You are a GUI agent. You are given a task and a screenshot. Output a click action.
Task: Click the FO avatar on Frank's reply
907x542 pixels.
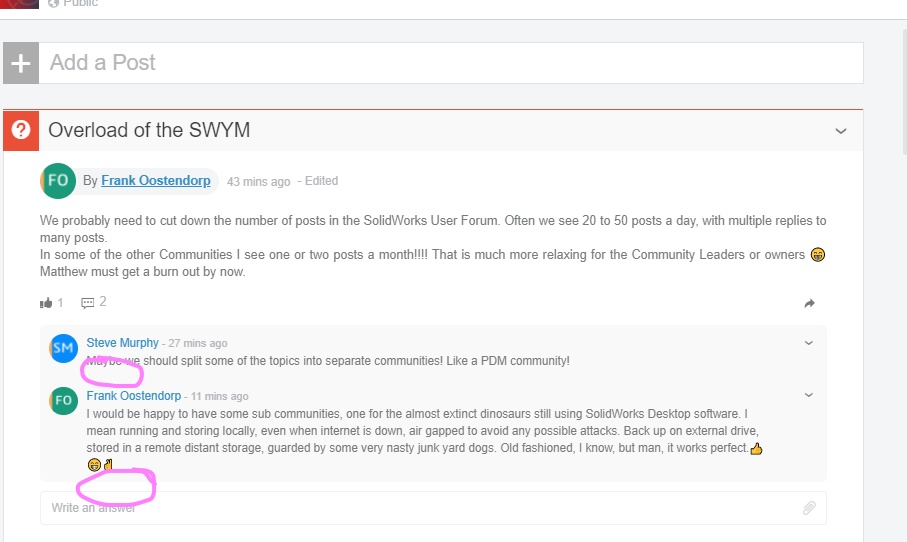(64, 401)
